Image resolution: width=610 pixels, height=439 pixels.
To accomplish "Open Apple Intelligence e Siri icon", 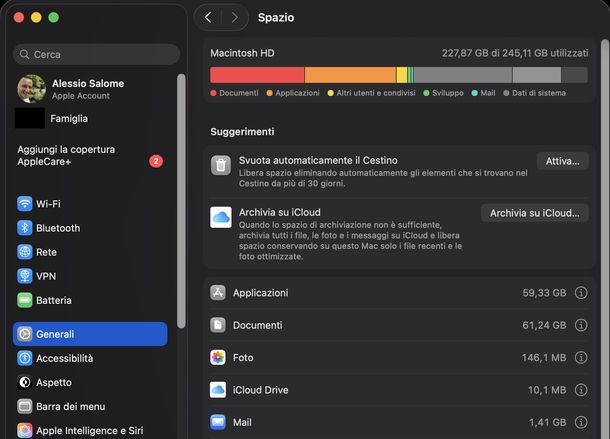I will pos(25,430).
